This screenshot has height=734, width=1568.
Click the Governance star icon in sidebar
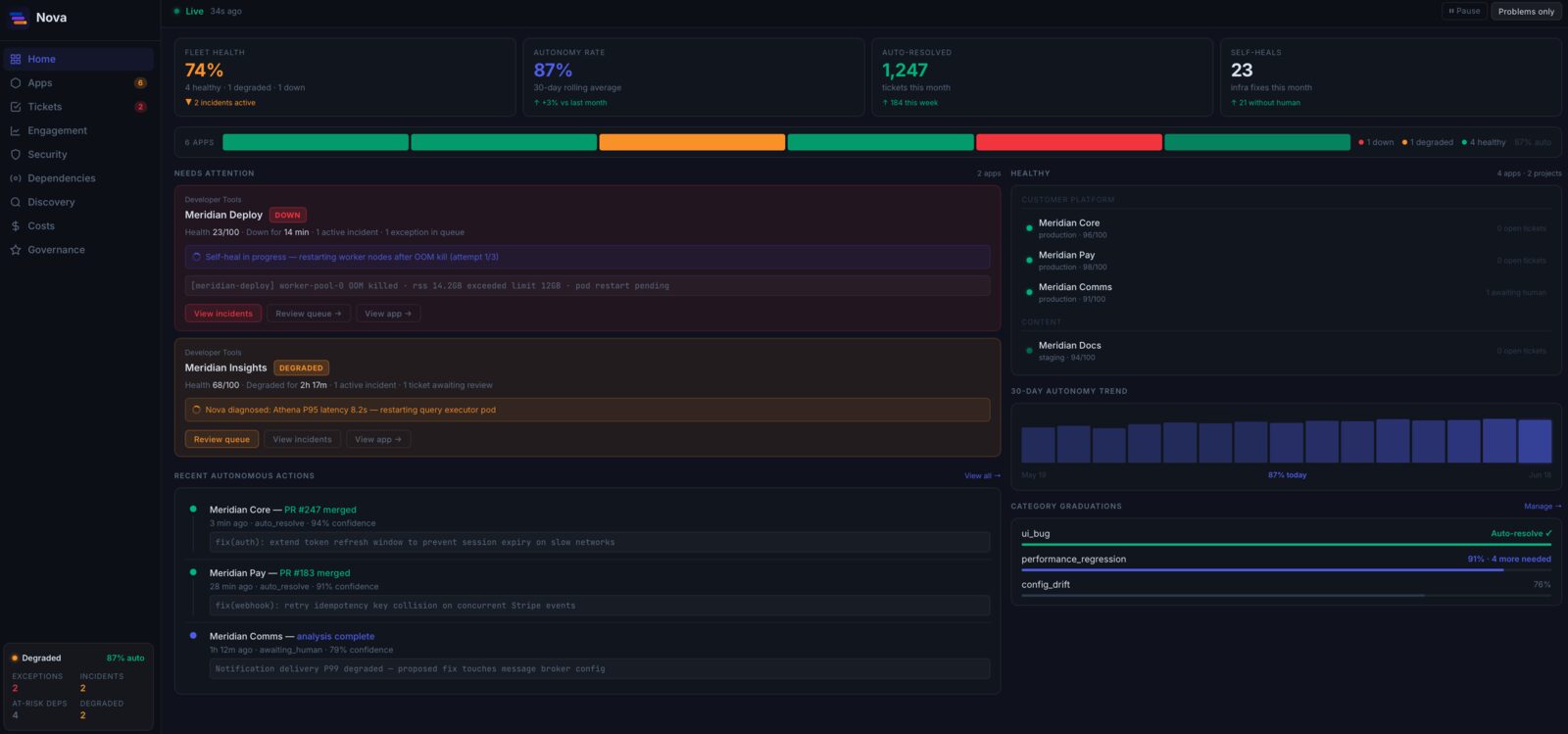(x=16, y=250)
